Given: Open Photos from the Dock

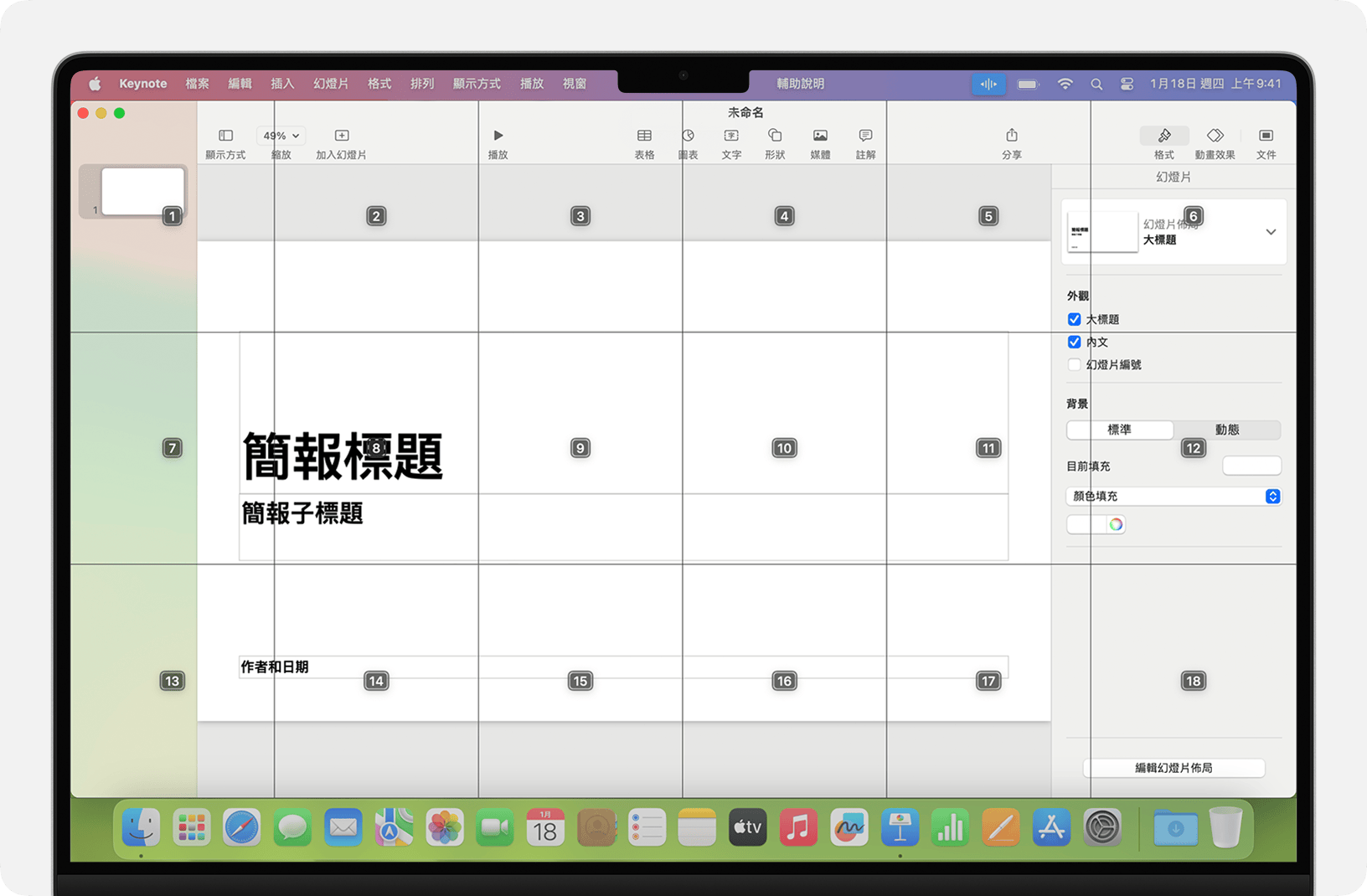Looking at the screenshot, I should pyautogui.click(x=444, y=828).
